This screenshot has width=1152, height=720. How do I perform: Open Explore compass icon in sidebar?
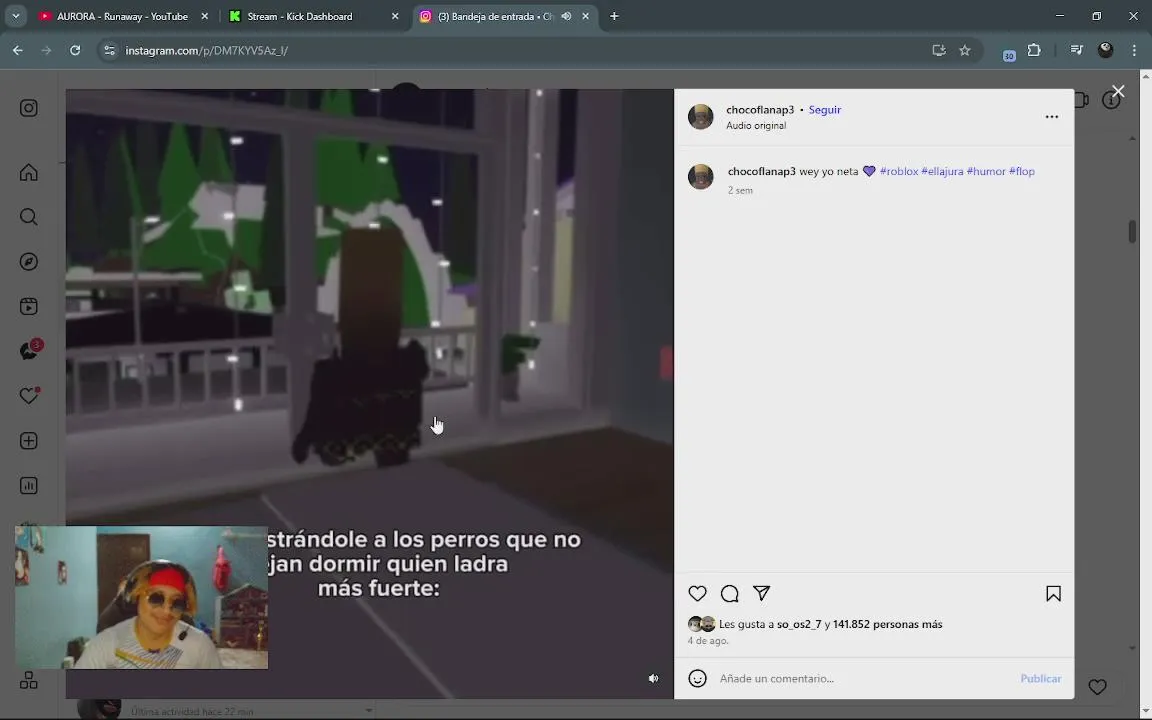pos(29,262)
